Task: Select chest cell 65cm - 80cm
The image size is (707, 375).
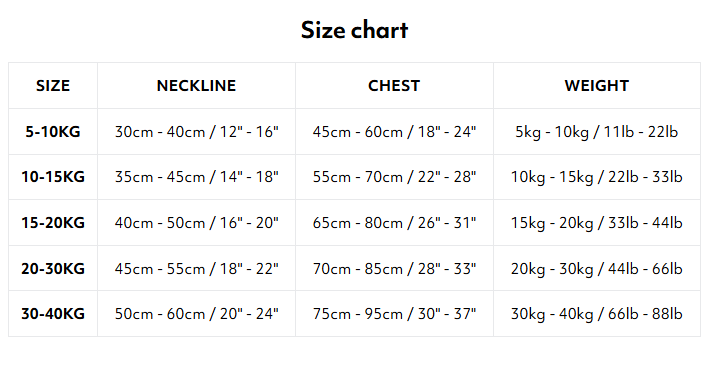Action: pyautogui.click(x=395, y=223)
